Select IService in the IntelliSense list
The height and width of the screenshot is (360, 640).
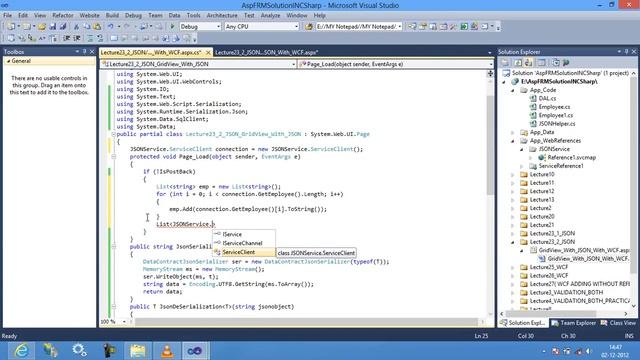pyautogui.click(x=244, y=234)
